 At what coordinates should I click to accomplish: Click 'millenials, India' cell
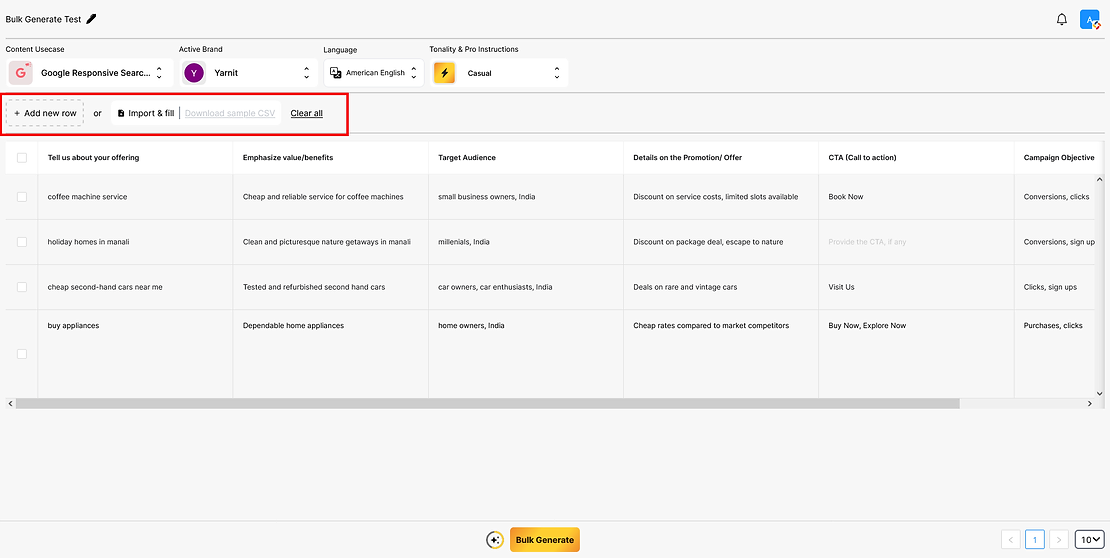point(526,242)
